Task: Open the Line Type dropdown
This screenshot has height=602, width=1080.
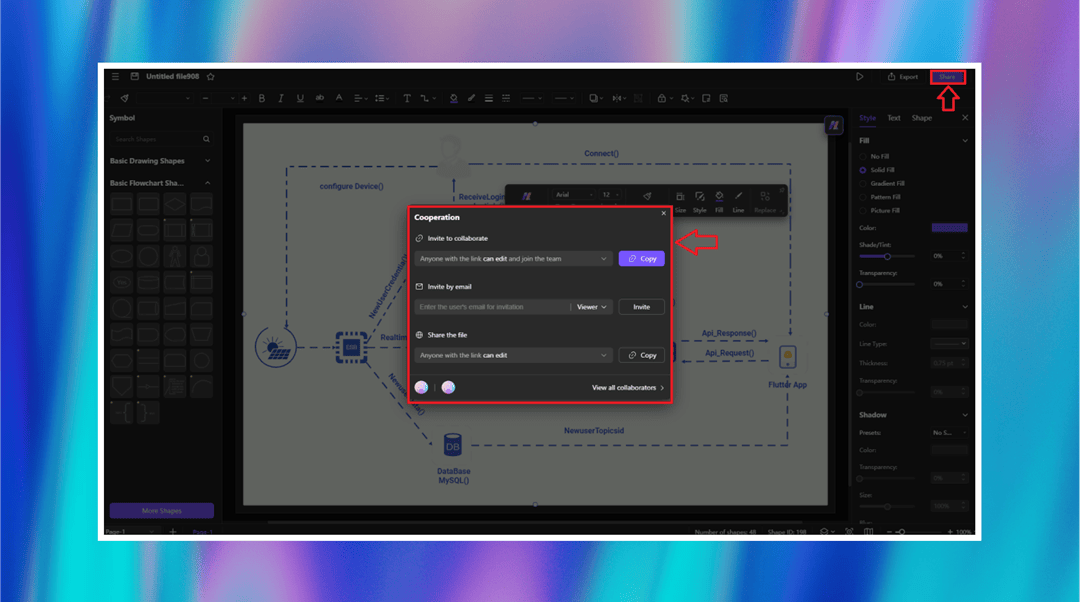Action: coord(949,344)
